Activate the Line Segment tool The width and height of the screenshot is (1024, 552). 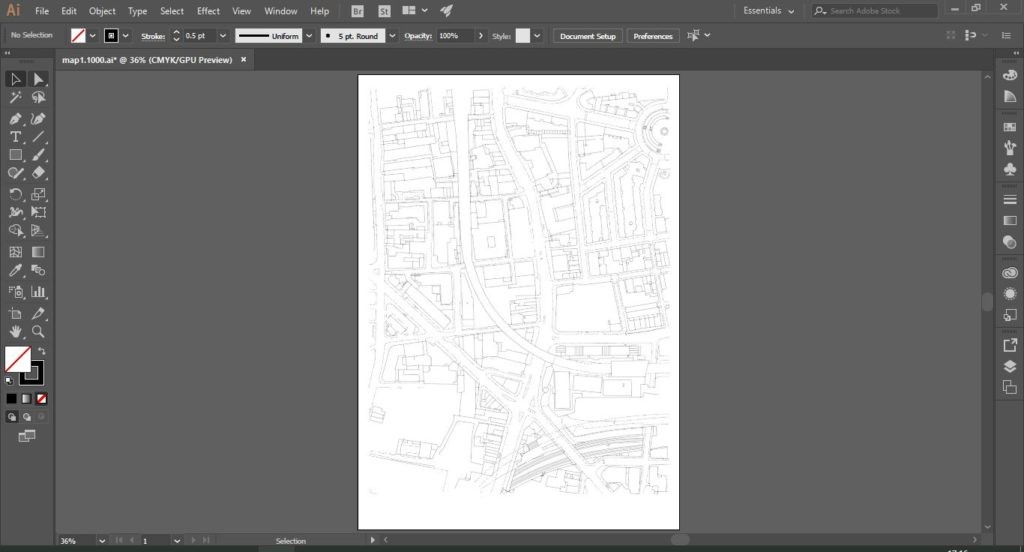[x=38, y=137]
